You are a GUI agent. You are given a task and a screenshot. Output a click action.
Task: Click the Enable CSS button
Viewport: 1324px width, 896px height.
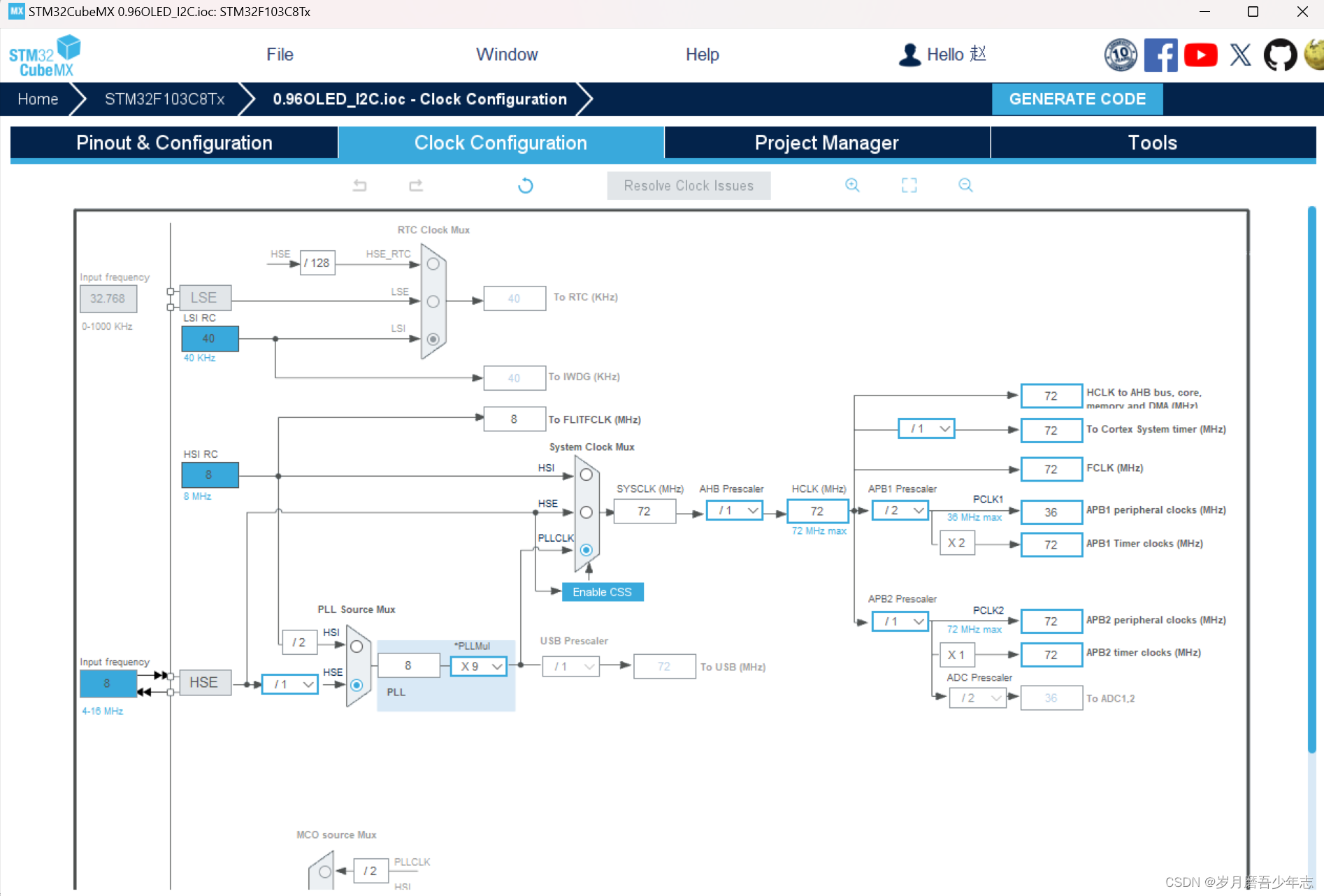(603, 592)
